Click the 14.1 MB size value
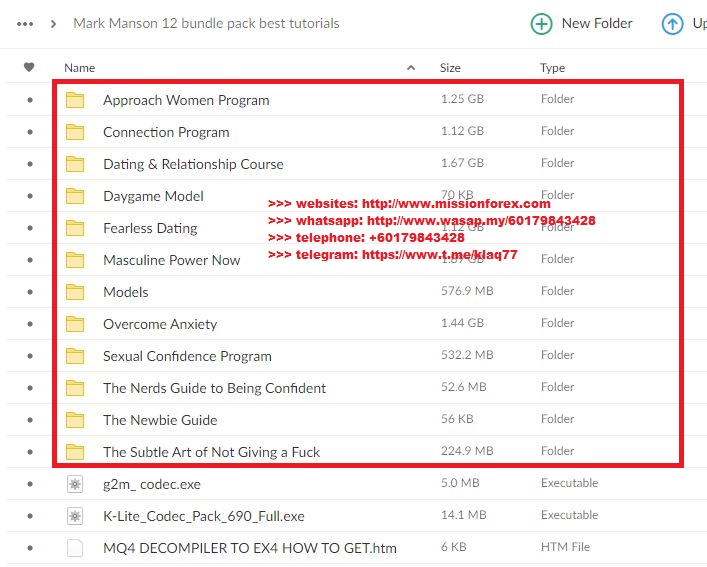 coord(464,515)
